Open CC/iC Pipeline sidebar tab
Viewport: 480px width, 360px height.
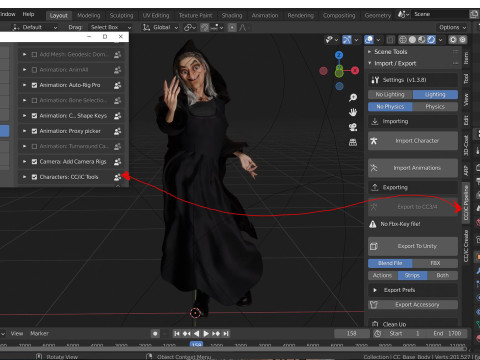pos(466,203)
